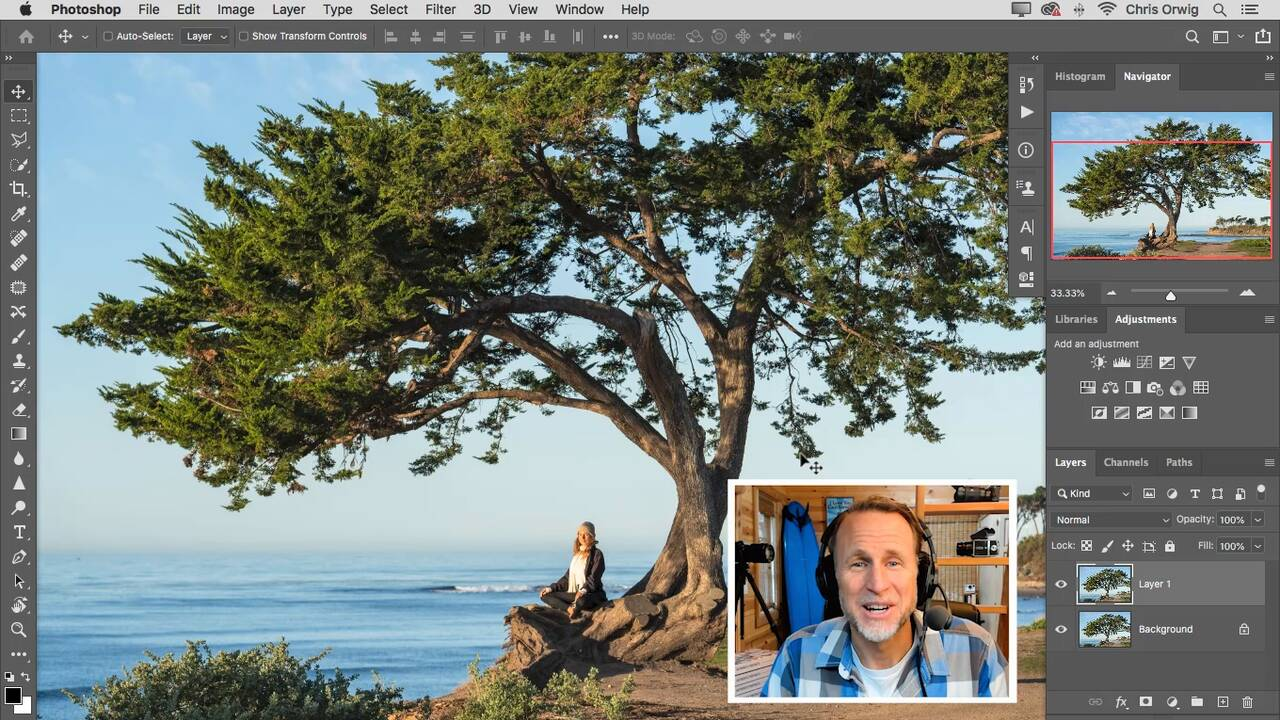Toggle layer filtering switch on or off
Viewport: 1280px width, 720px height.
1261,491
